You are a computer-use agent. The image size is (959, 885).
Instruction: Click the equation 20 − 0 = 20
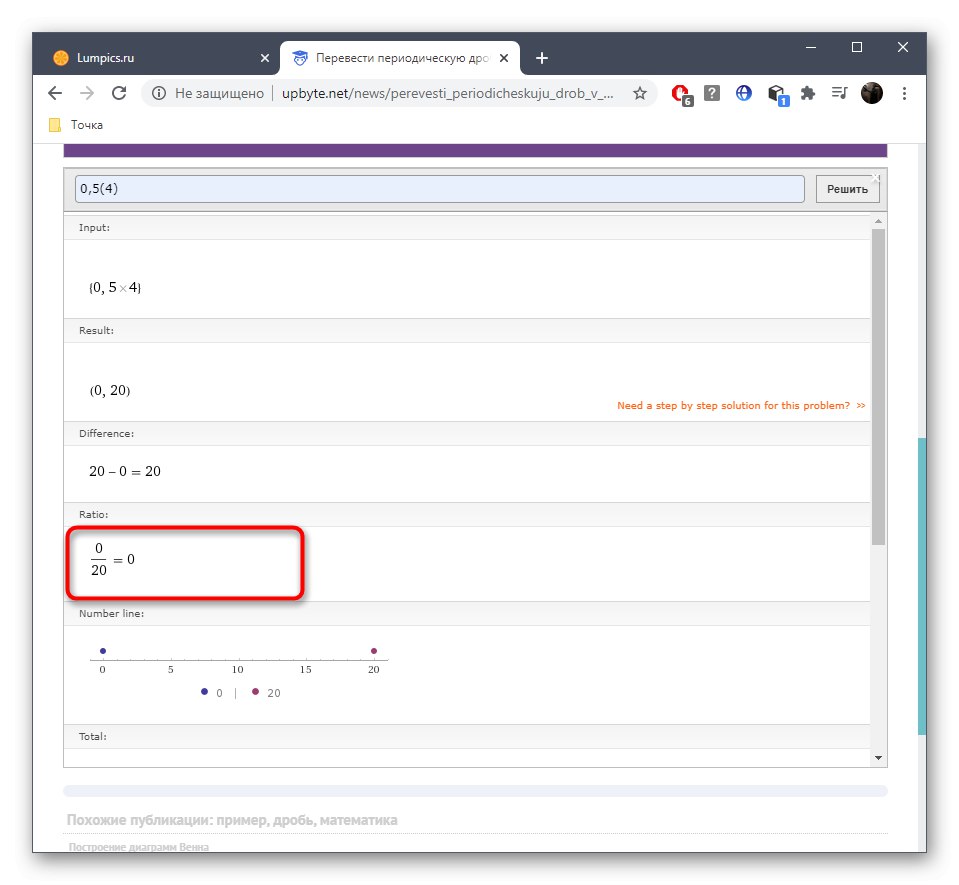click(125, 471)
